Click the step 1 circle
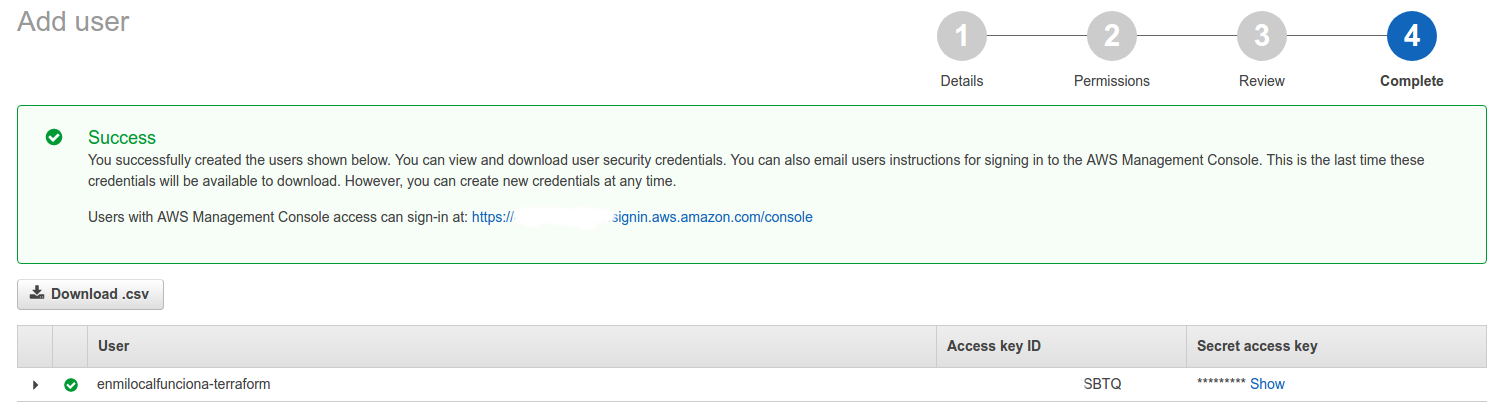Screen dimensions: 1499x413 (x=961, y=37)
